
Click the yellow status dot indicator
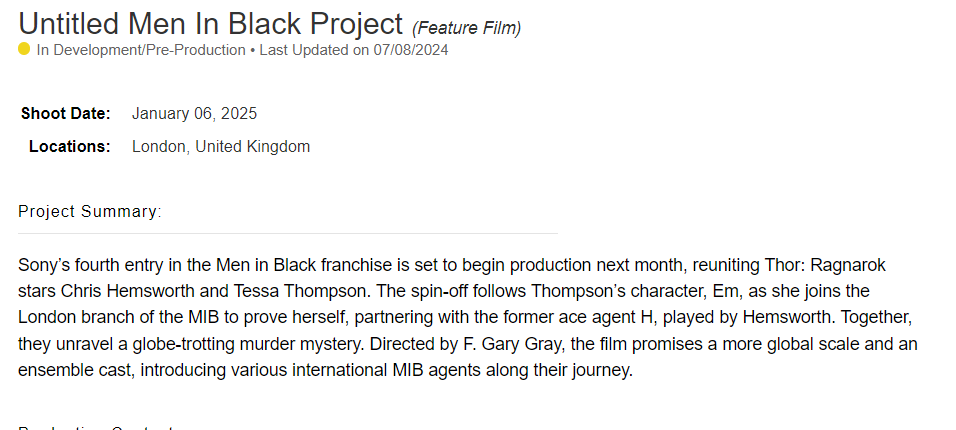click(x=24, y=49)
